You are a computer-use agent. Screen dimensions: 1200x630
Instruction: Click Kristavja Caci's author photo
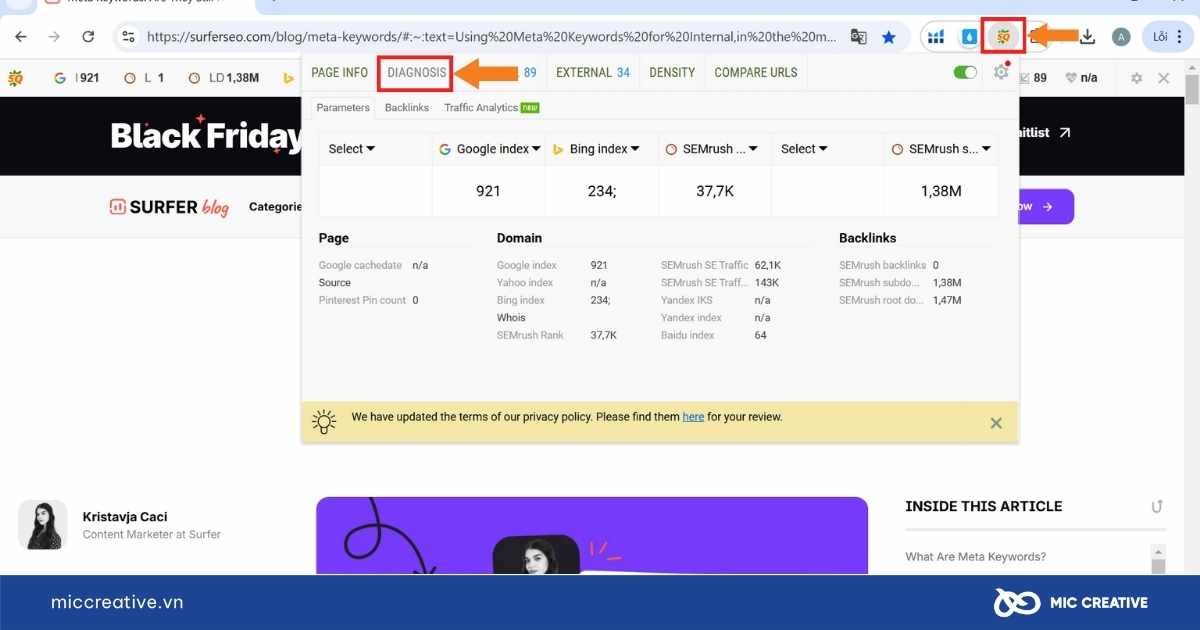(x=43, y=525)
